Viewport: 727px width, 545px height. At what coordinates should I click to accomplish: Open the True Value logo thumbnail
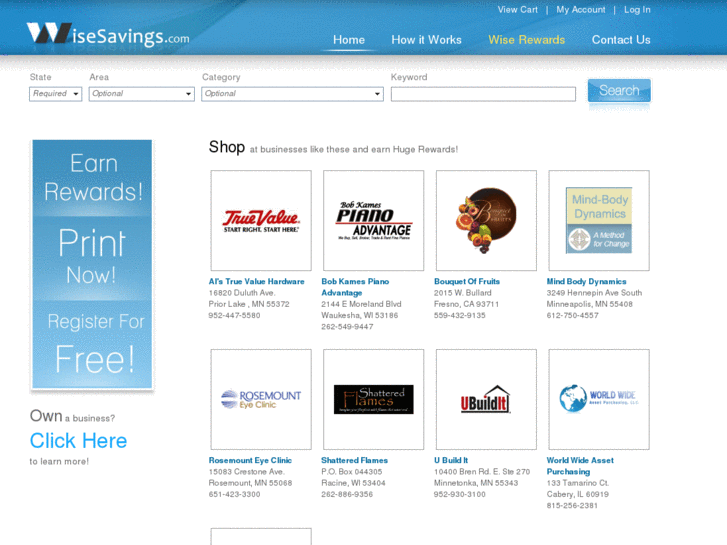click(x=261, y=220)
